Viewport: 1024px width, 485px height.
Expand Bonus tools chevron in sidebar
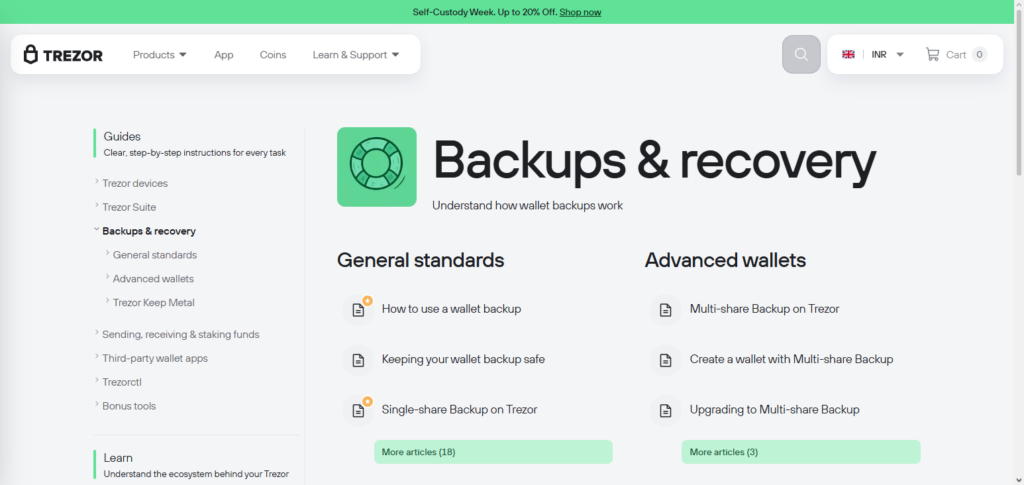tap(97, 405)
